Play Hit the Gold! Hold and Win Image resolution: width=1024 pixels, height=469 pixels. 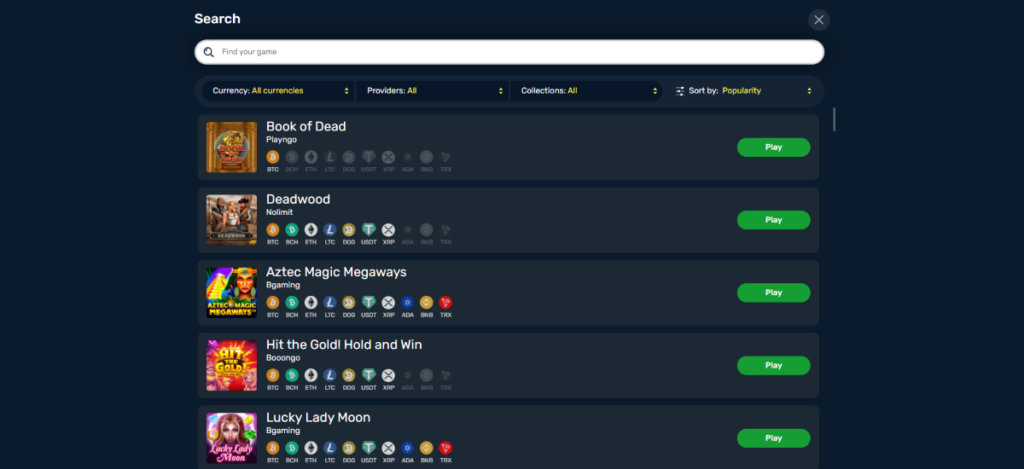(773, 365)
